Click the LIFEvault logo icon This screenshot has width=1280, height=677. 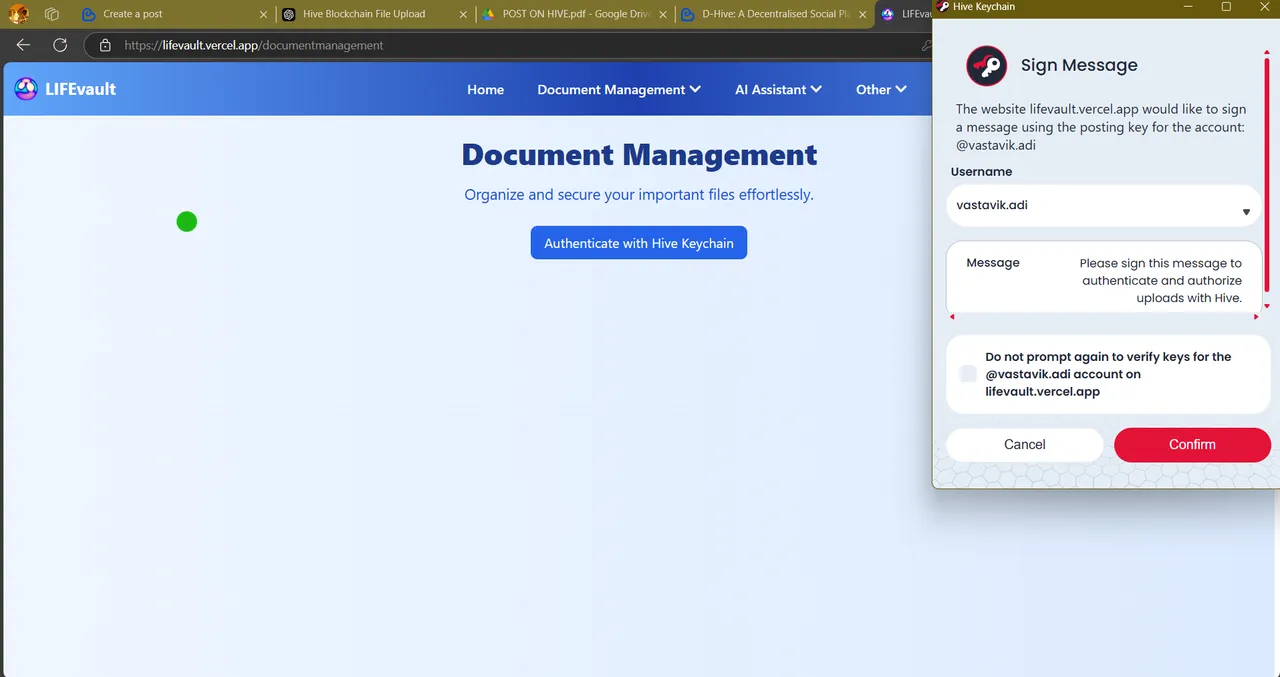(26, 89)
